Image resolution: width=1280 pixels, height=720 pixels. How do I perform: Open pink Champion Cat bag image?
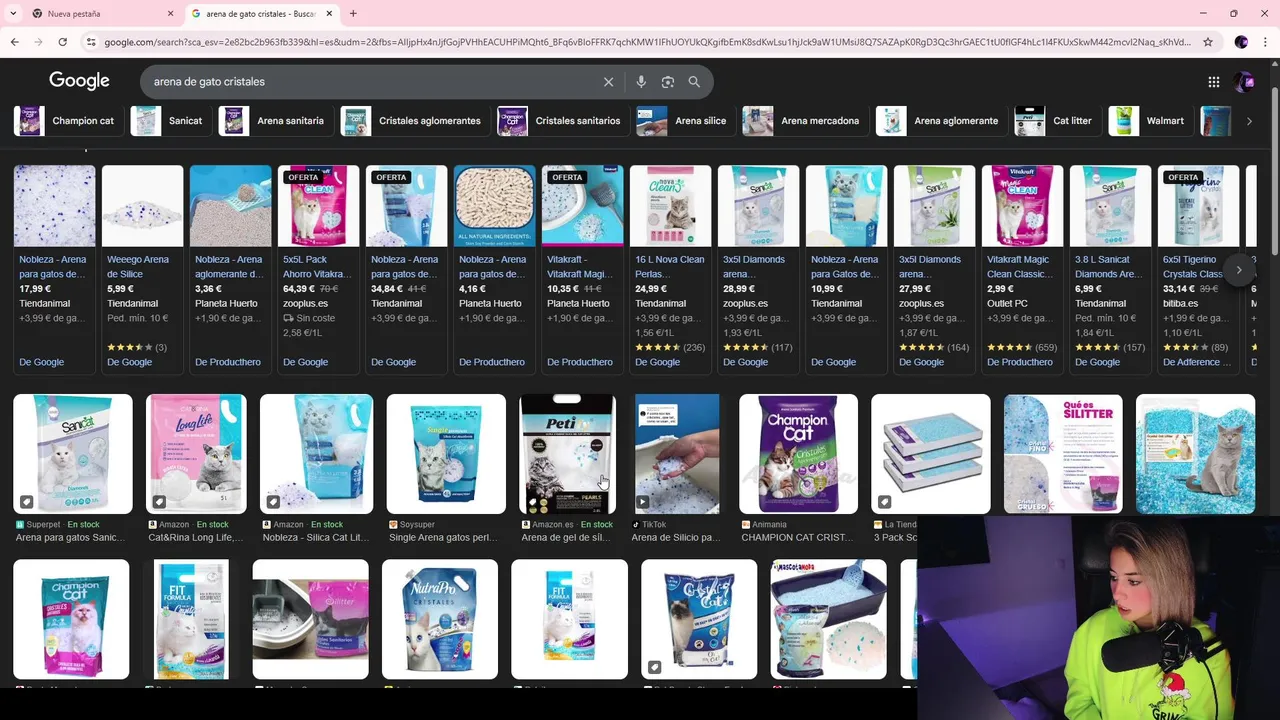(71, 619)
